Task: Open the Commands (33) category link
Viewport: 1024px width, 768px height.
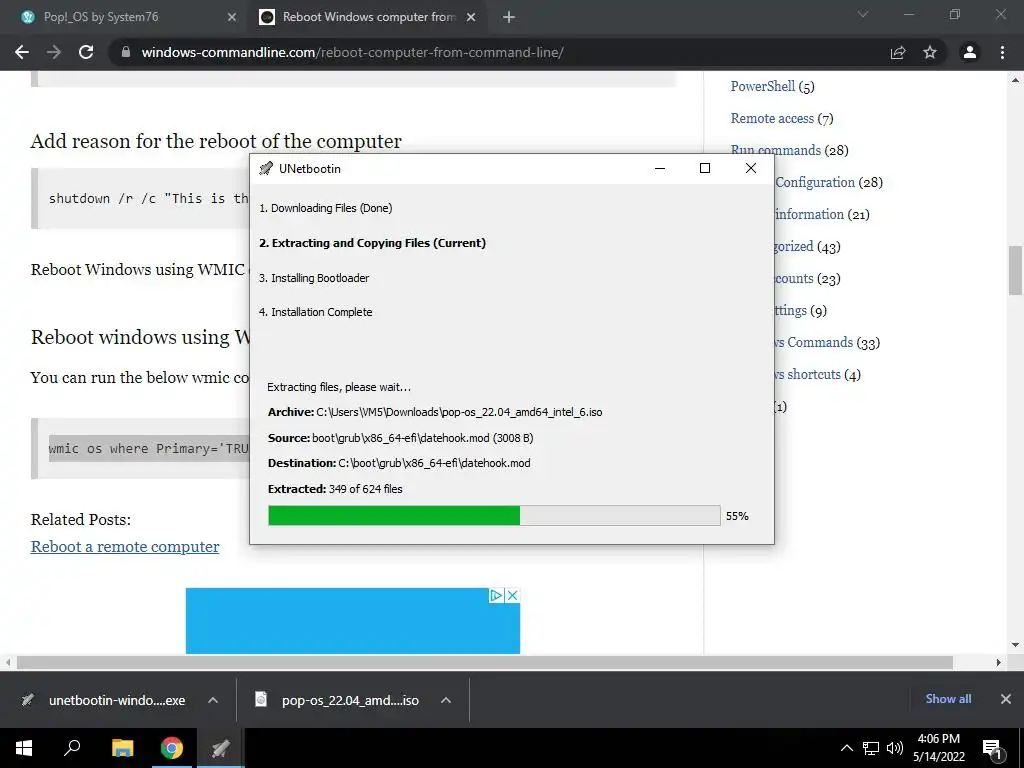Action: [814, 342]
